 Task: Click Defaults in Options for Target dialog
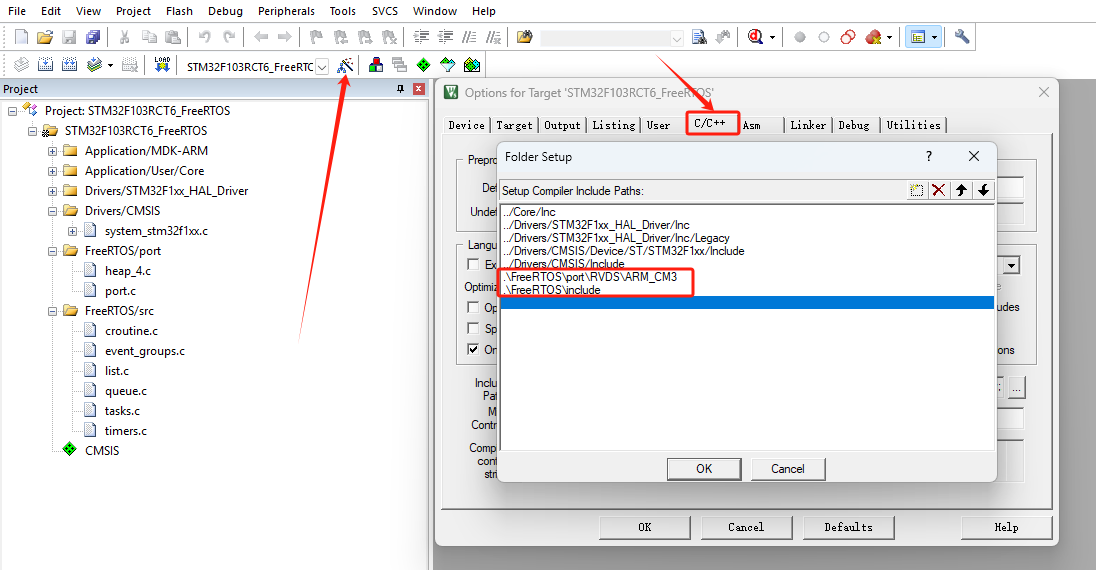[849, 527]
